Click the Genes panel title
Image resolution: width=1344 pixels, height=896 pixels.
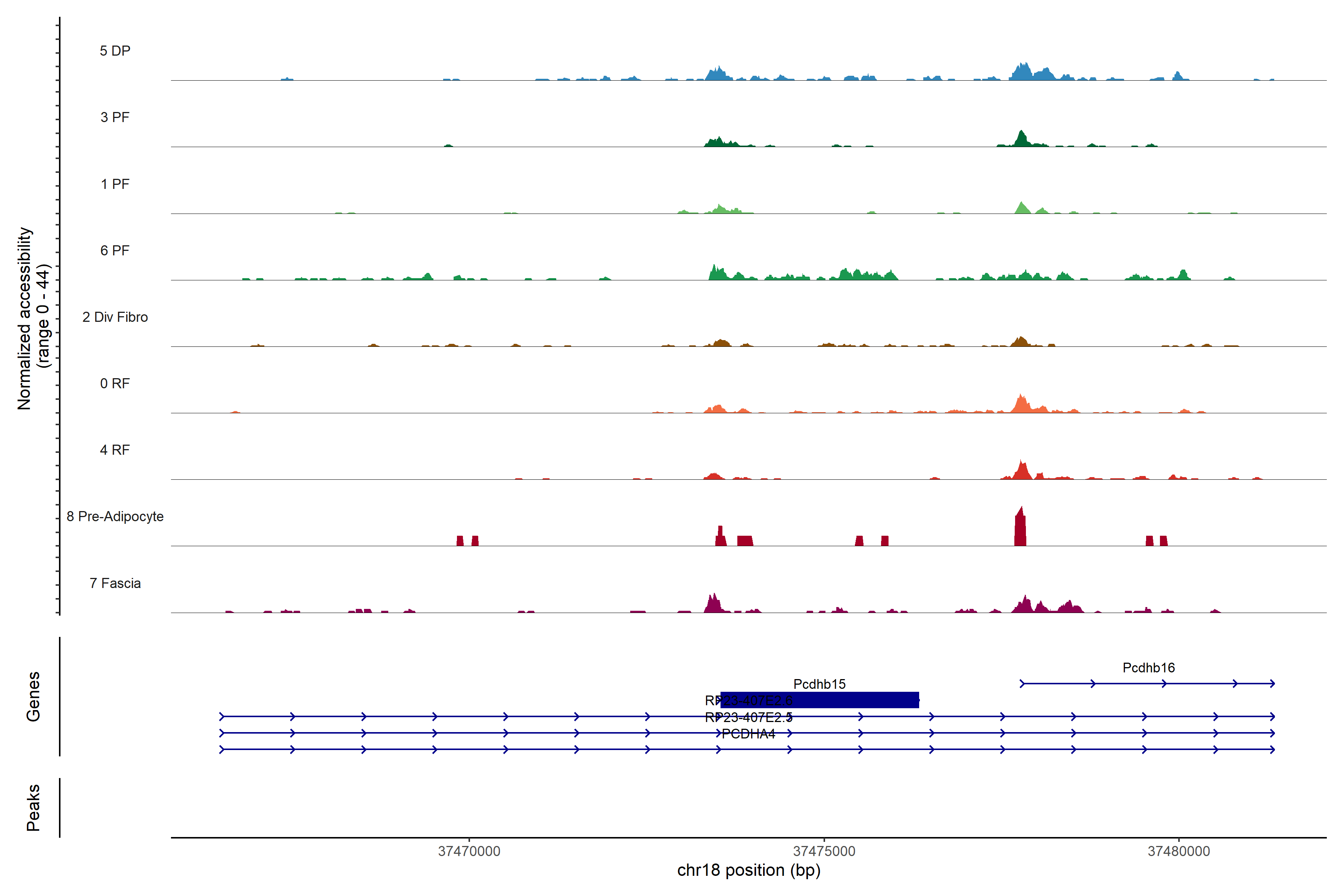point(33,697)
